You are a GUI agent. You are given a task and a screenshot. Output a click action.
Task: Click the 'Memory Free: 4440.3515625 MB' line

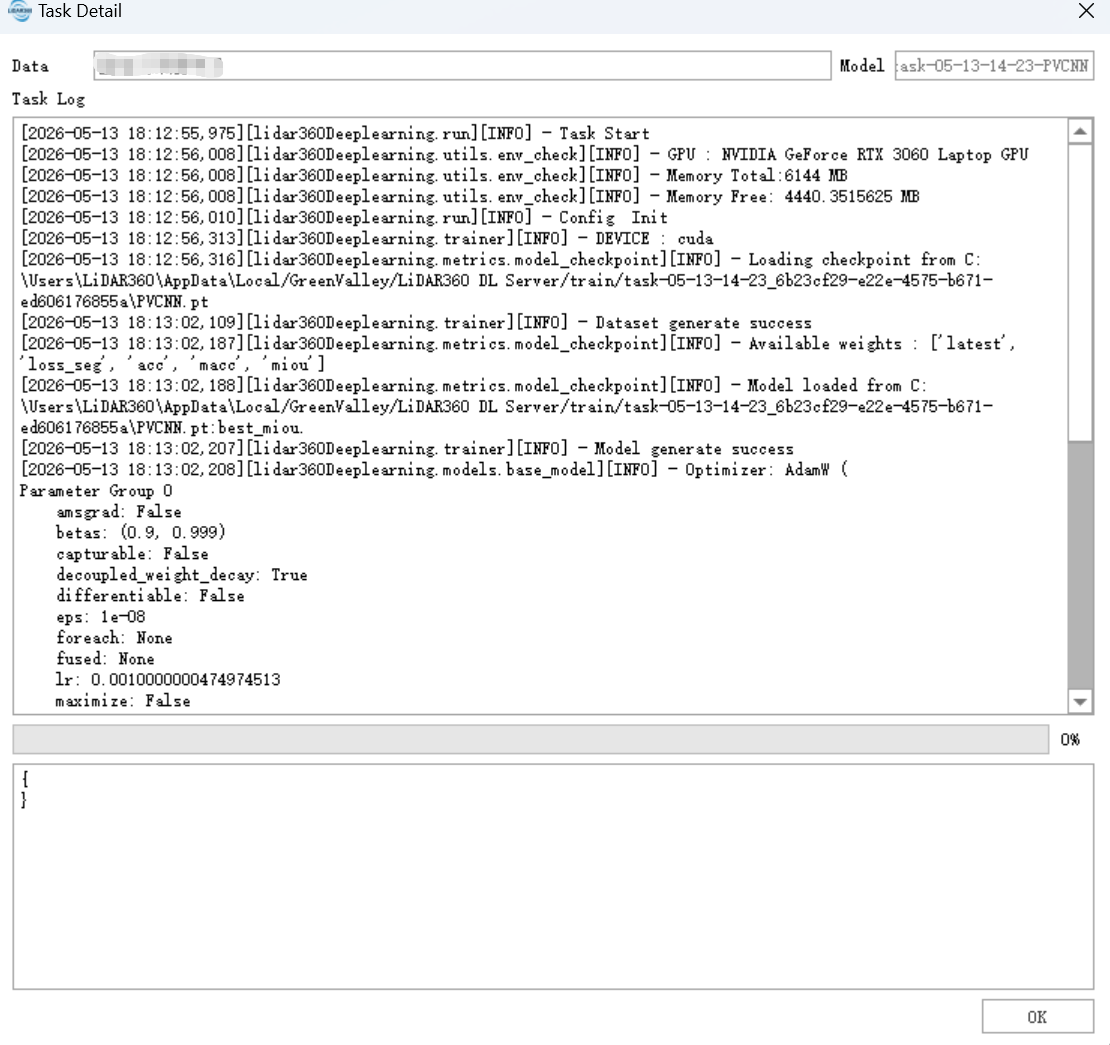(469, 197)
